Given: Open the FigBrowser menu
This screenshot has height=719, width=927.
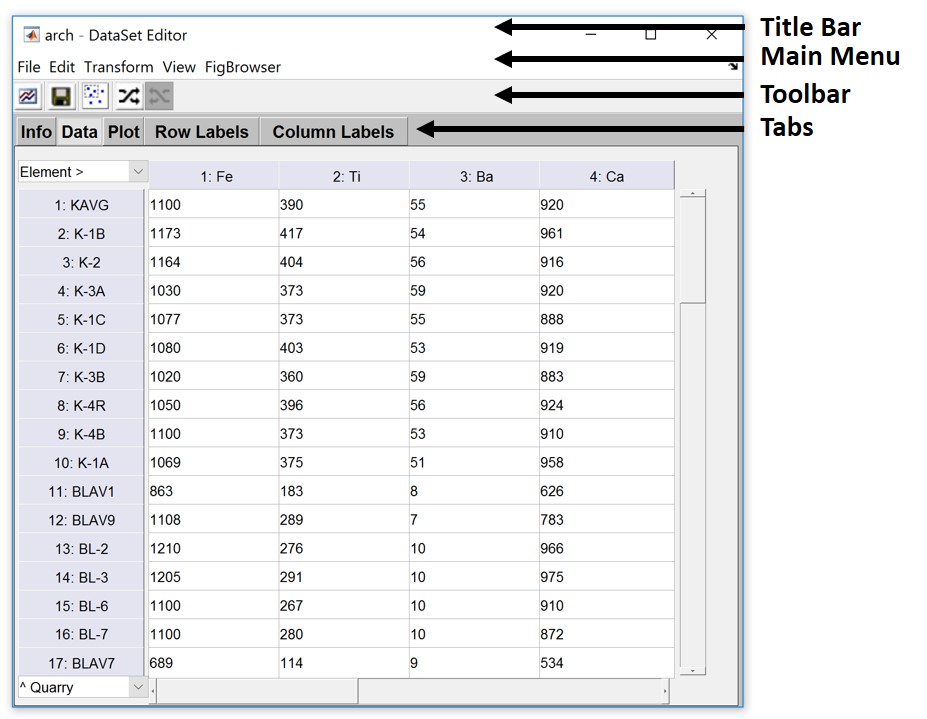Looking at the screenshot, I should 243,67.
